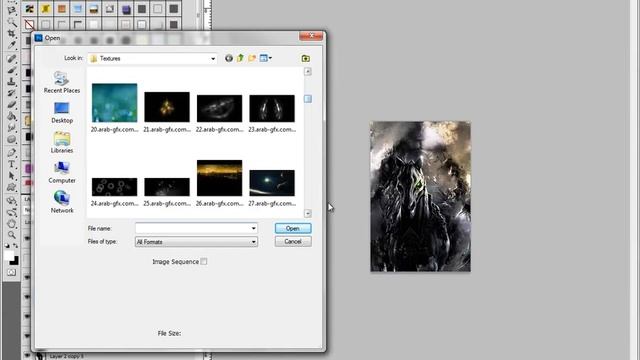Go to Desktop location
640x360 pixels.
tap(62, 112)
